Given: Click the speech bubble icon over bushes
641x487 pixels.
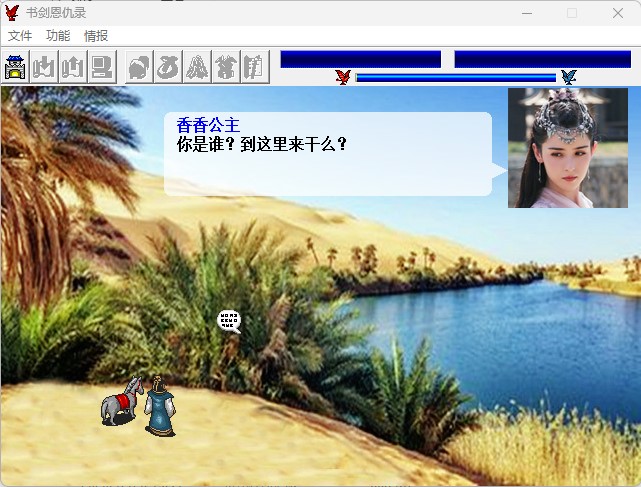Looking at the screenshot, I should 229,321.
